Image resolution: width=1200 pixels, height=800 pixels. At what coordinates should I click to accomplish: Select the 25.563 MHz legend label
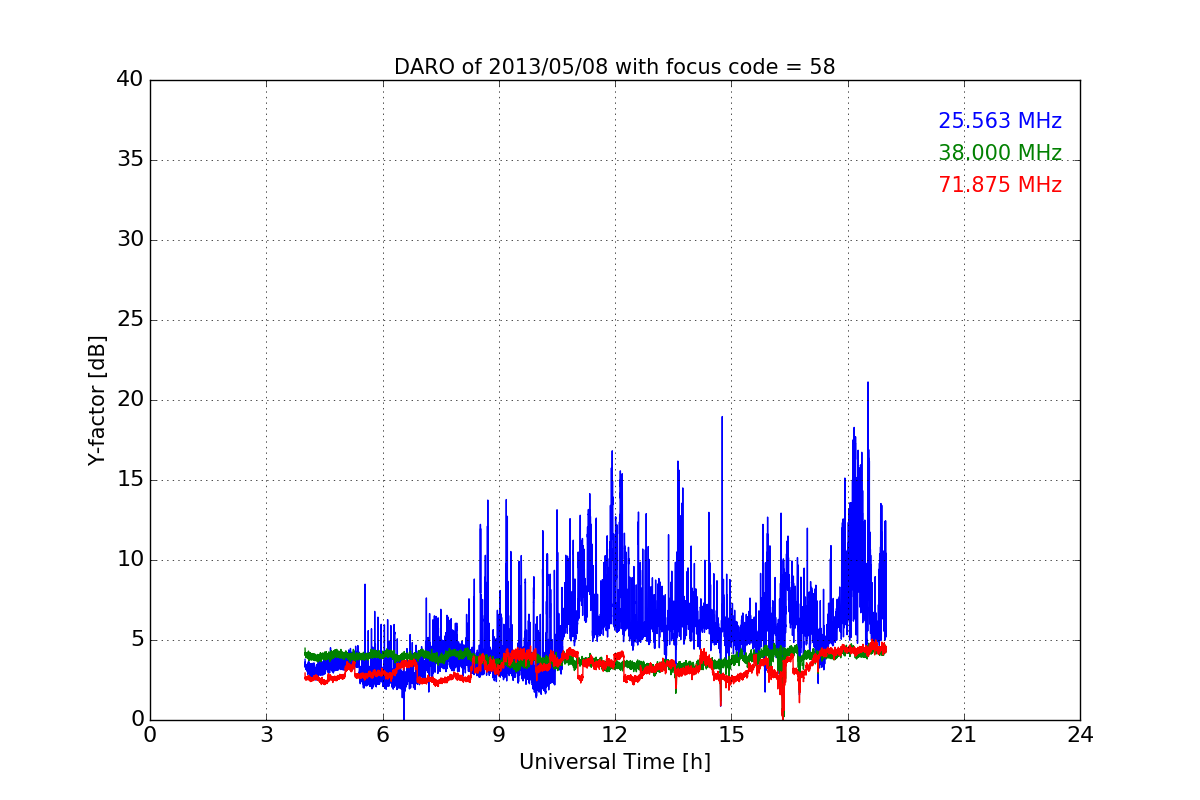pos(1000,121)
